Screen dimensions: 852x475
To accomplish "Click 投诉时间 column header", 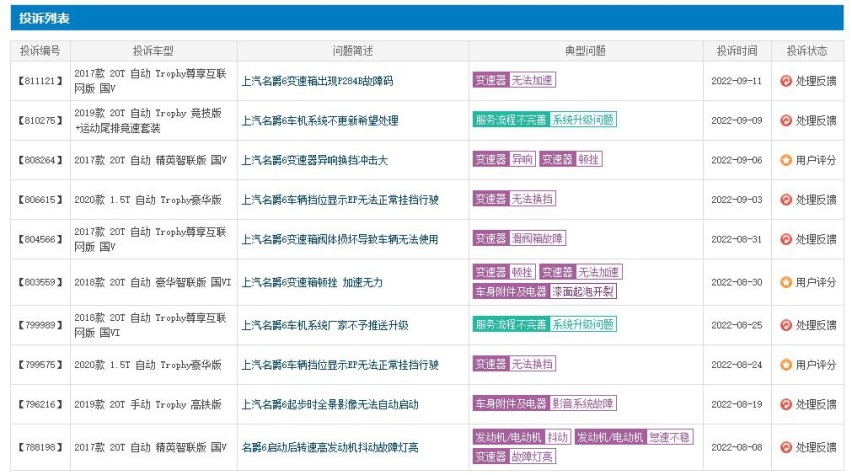I will 737,51.
